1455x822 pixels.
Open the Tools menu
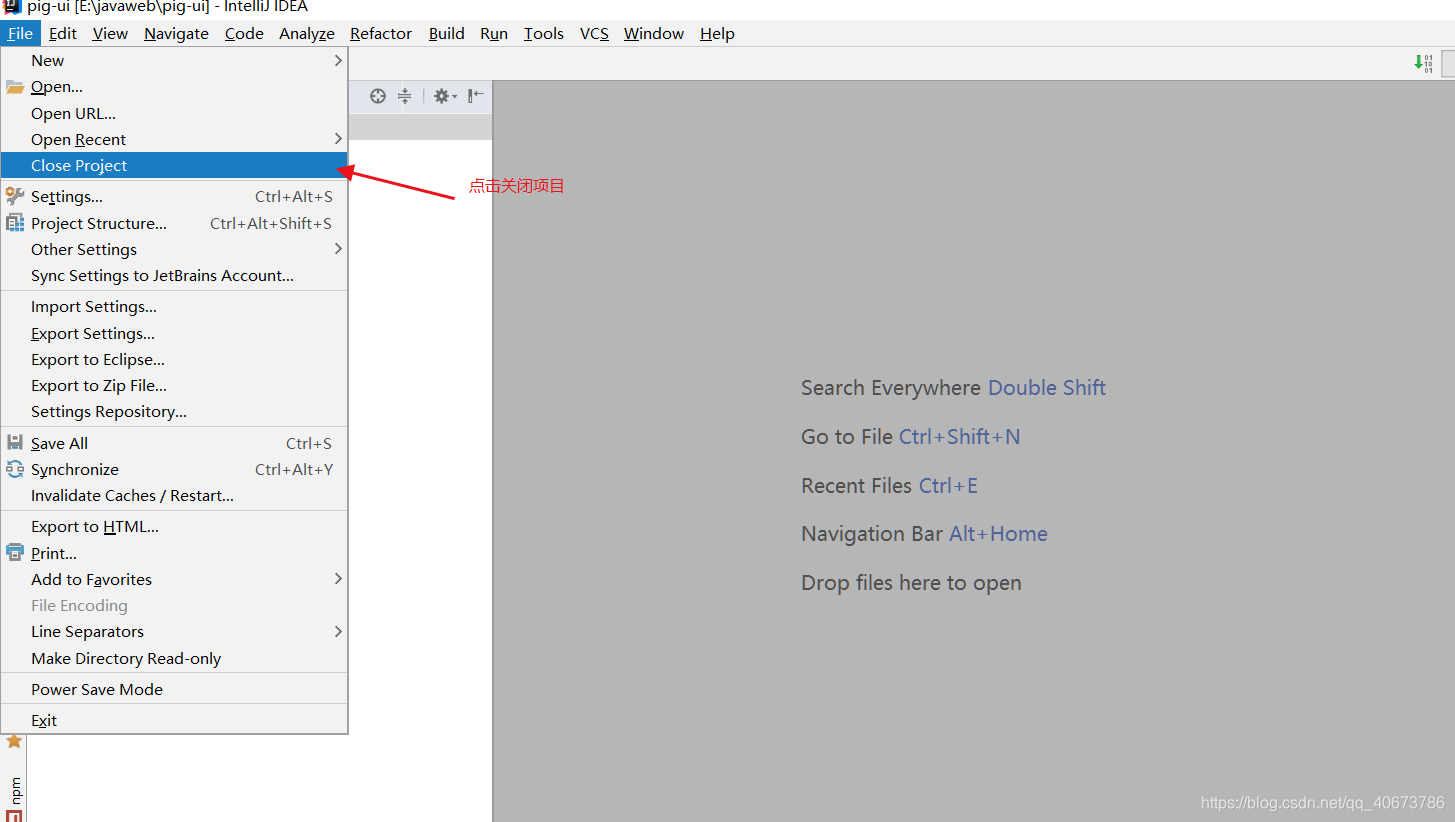544,33
